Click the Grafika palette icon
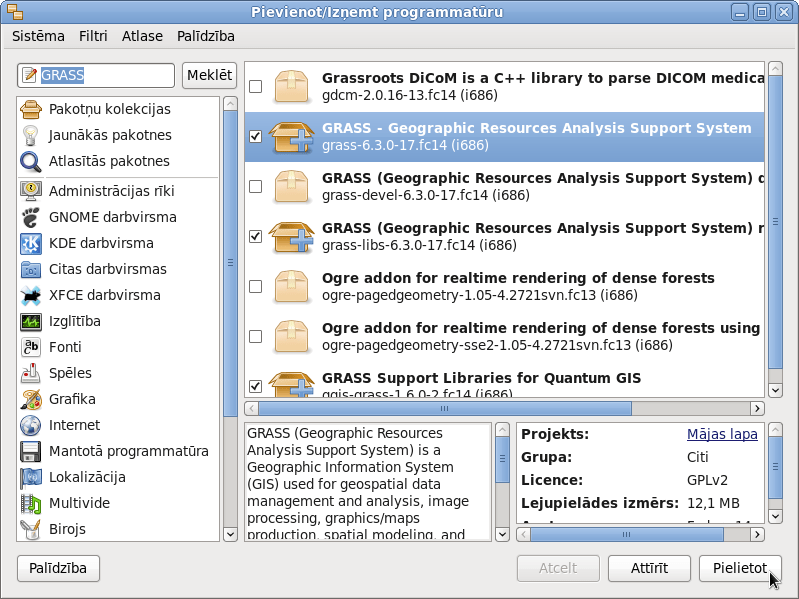The height and width of the screenshot is (599, 799). 31,399
